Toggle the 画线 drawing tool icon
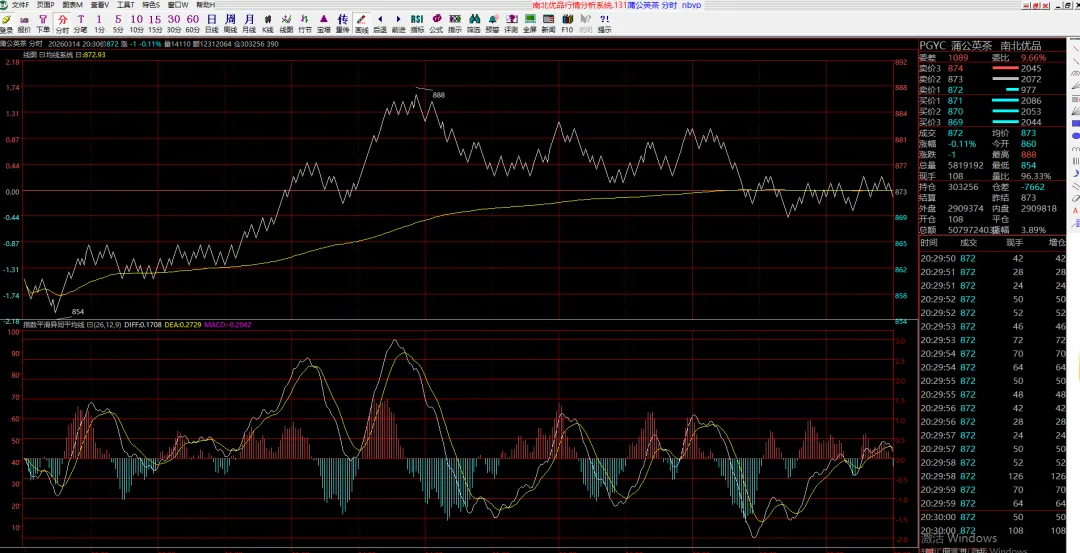This screenshot has height=553, width=1080. pos(361,23)
